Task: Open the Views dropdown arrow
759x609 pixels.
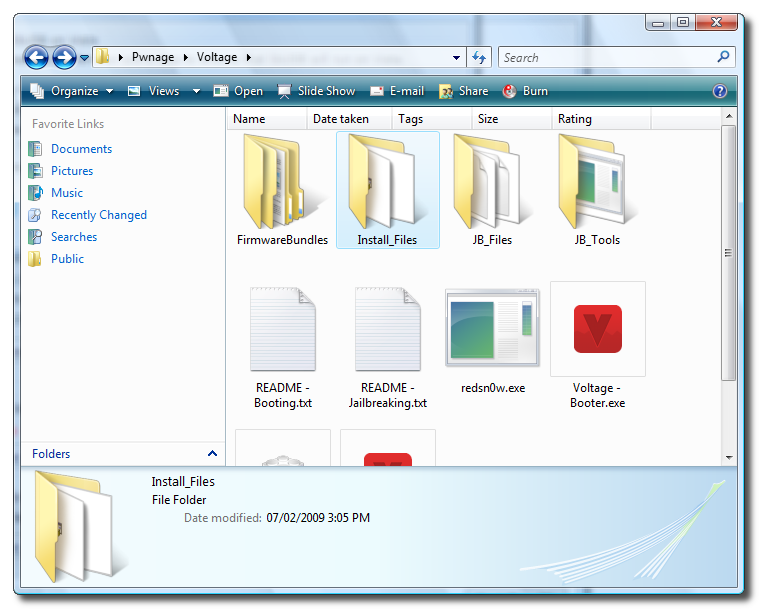Action: pos(196,91)
